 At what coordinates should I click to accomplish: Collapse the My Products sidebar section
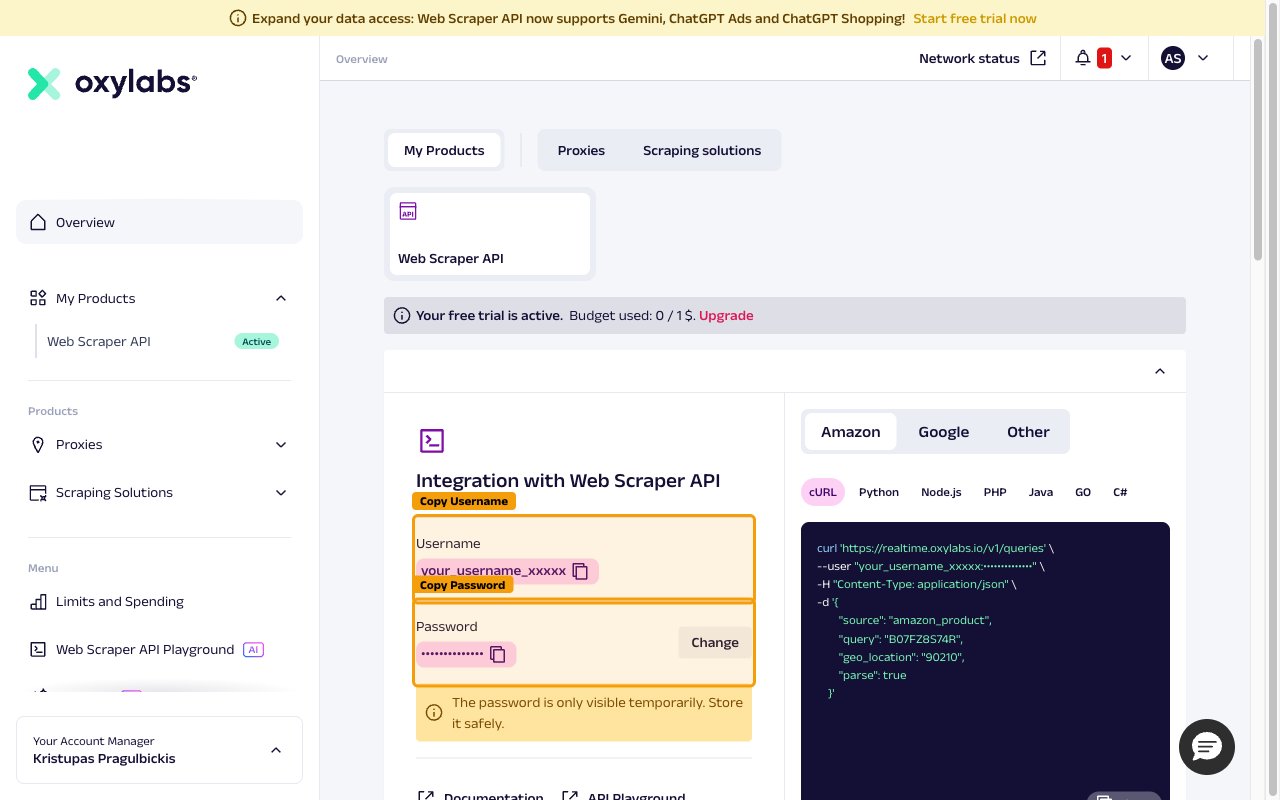pyautogui.click(x=281, y=298)
